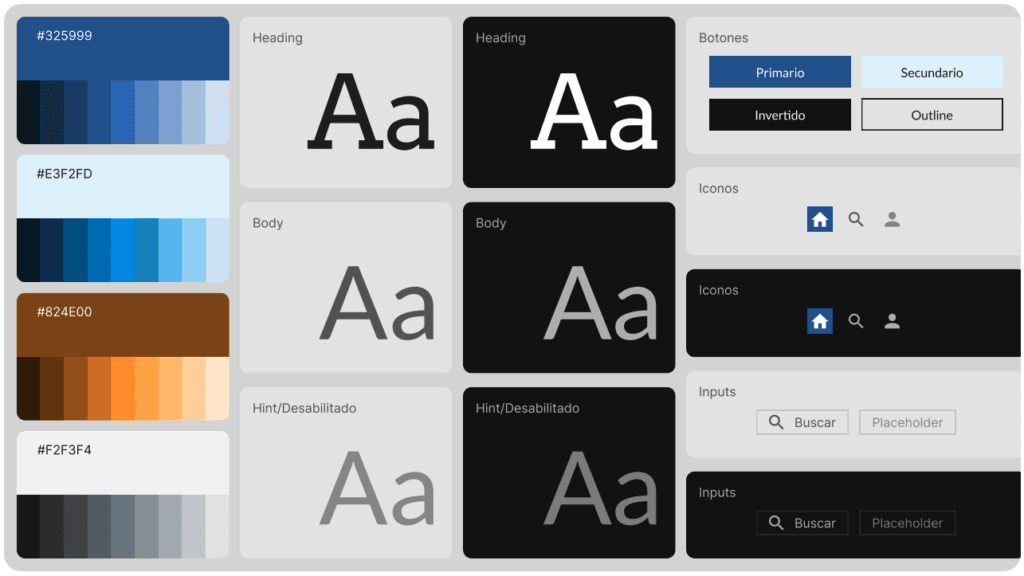Select the #E3F2FD light blue swatch
The width and height of the screenshot is (1024, 576).
click(123, 186)
